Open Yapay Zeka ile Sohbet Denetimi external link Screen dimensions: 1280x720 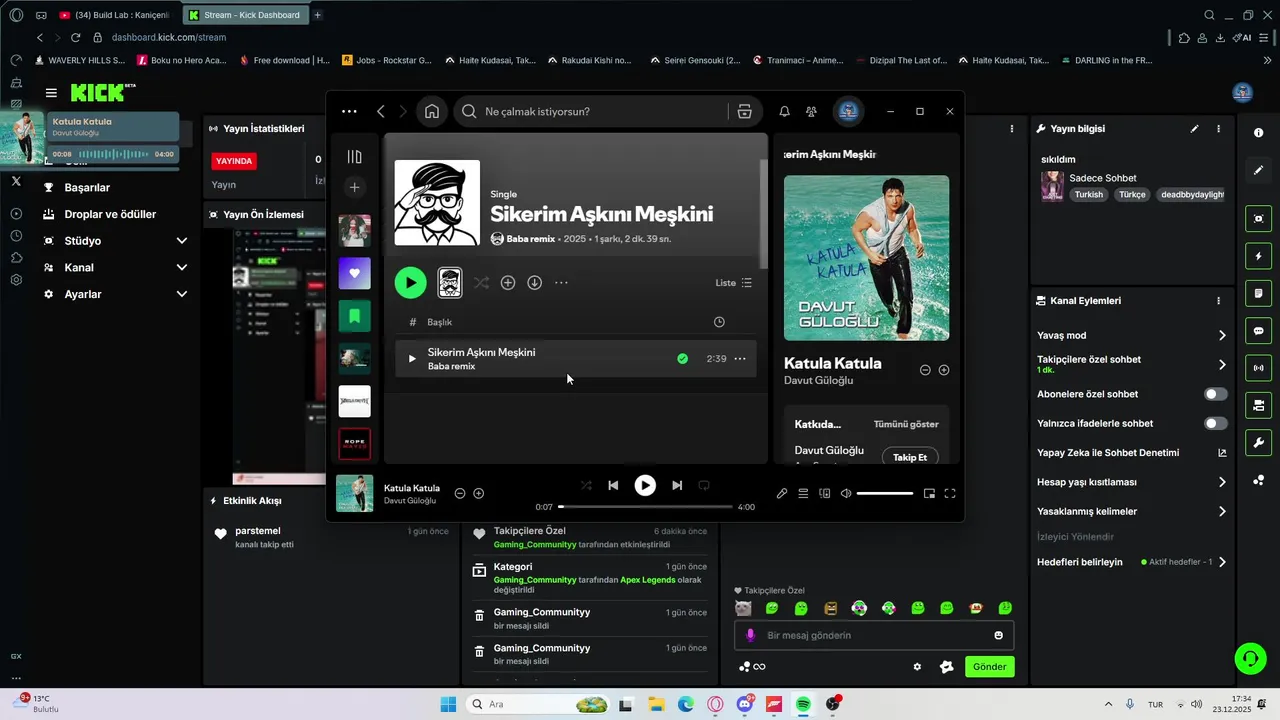(1222, 453)
